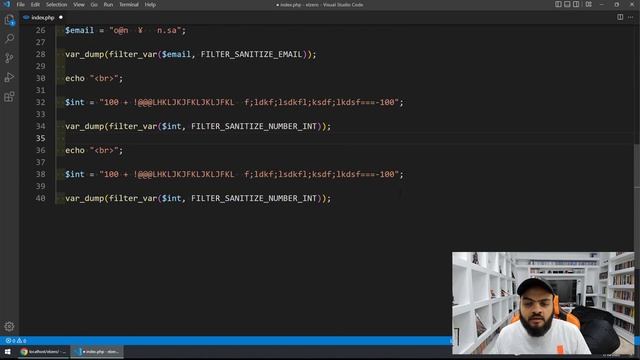Click the PHP file icon on the index.php tab
640x360 pixels.
tap(26, 18)
